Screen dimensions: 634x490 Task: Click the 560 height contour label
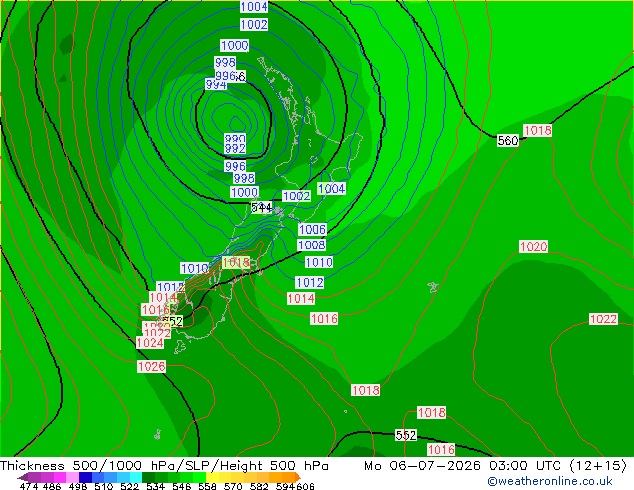[x=508, y=141]
